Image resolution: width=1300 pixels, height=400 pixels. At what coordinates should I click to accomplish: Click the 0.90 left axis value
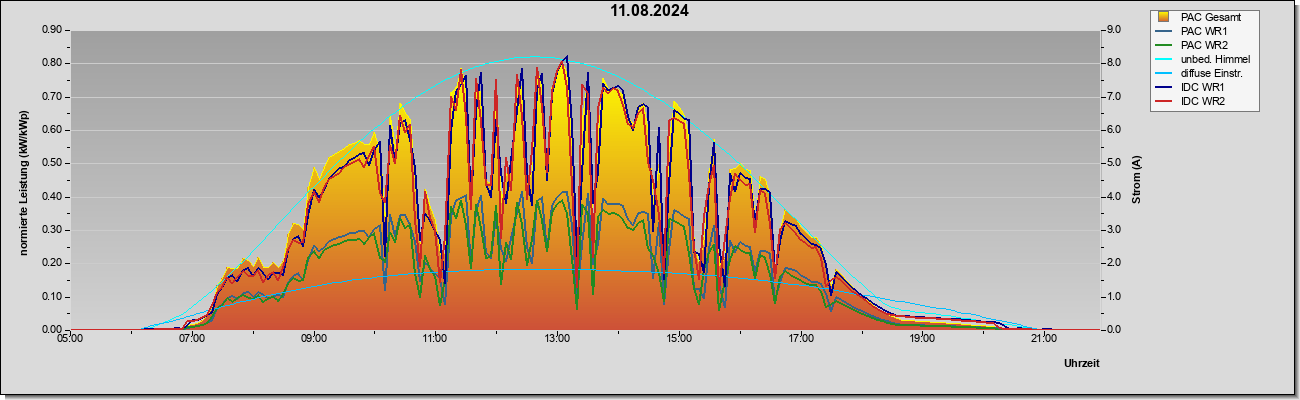(51, 30)
